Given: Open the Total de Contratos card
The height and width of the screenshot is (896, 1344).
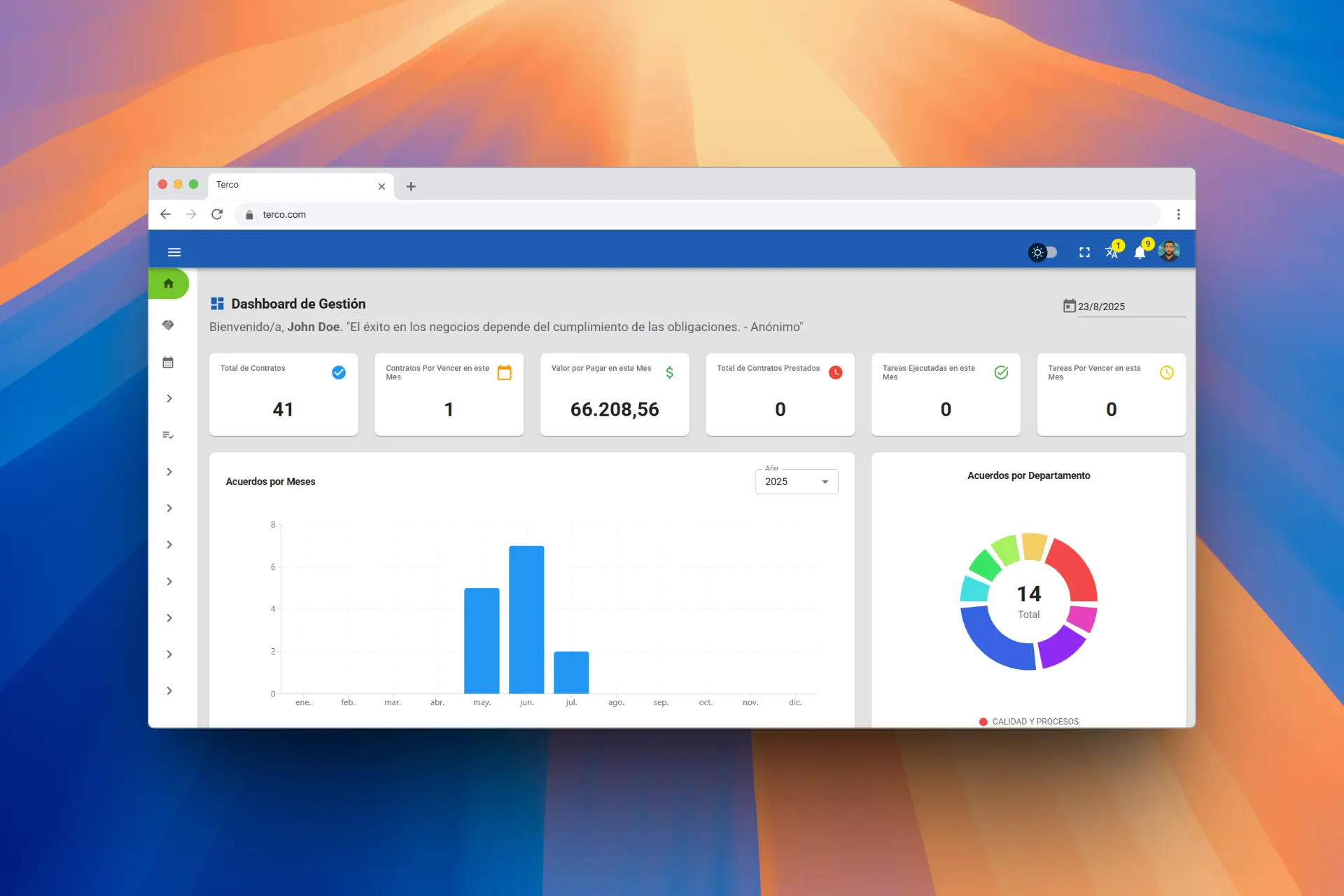Looking at the screenshot, I should [x=283, y=395].
